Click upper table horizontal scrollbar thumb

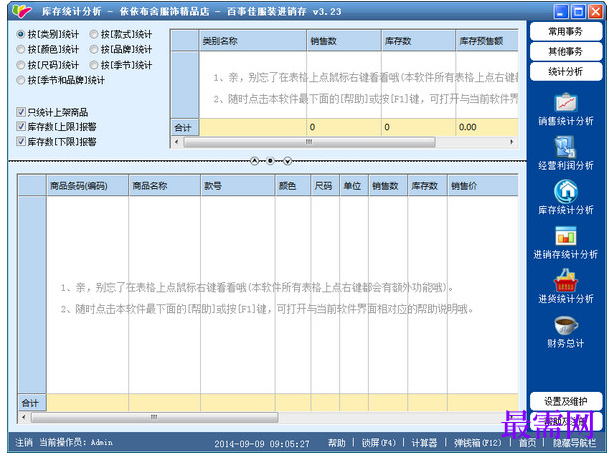(309, 142)
